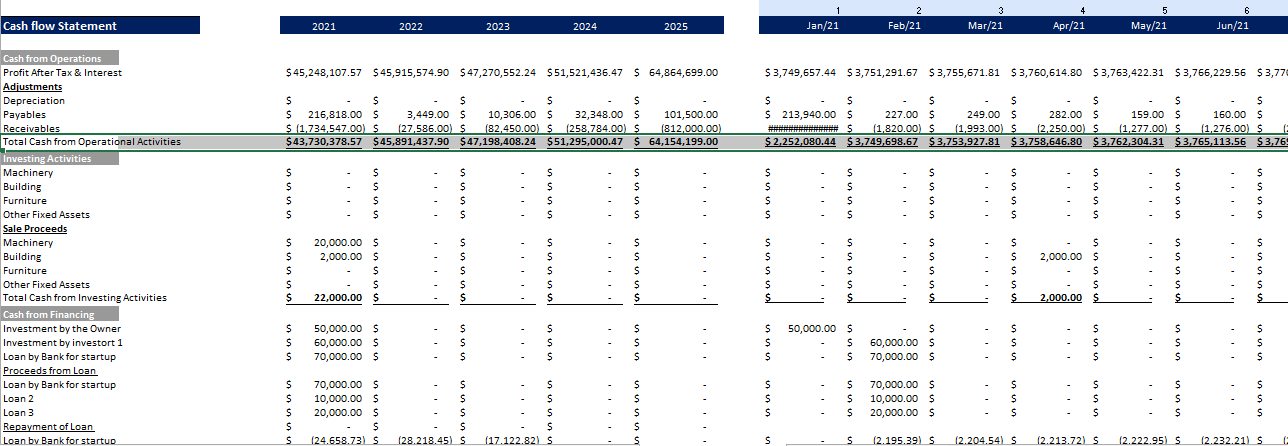
Task: Select the 2025 Payables value 101,500.00
Action: tap(688, 115)
